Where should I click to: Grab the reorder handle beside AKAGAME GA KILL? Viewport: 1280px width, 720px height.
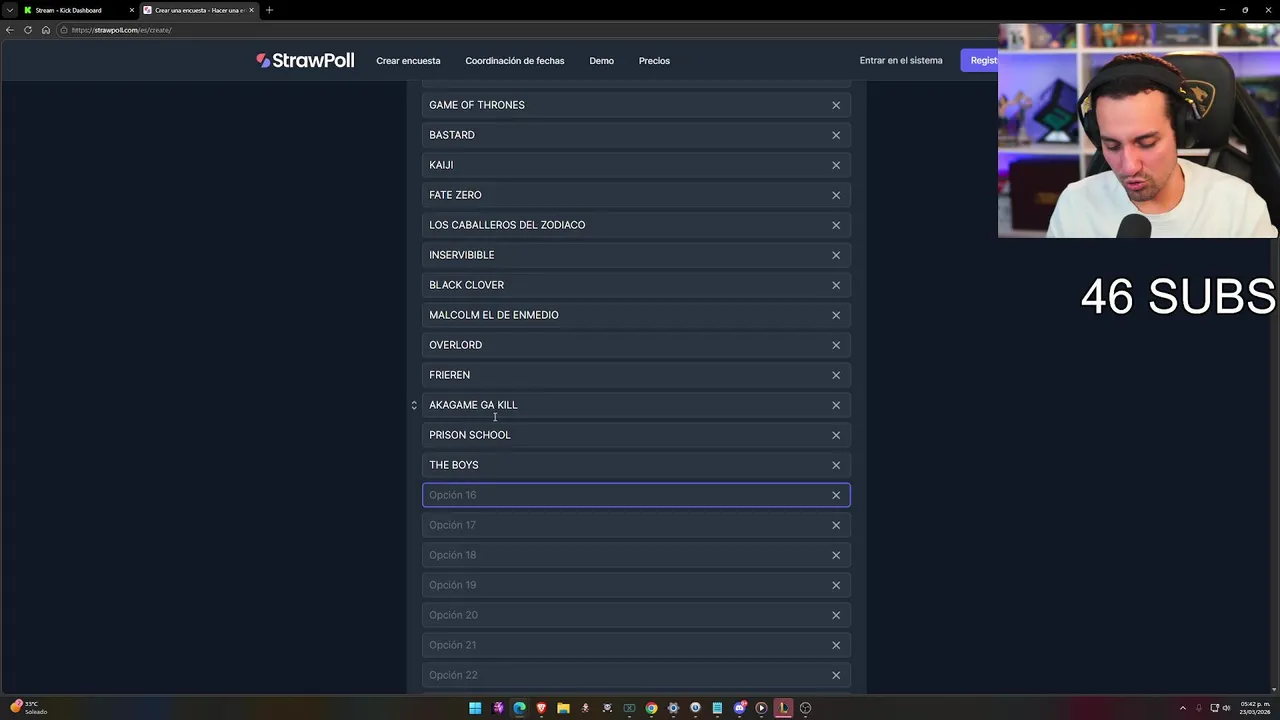(x=414, y=405)
